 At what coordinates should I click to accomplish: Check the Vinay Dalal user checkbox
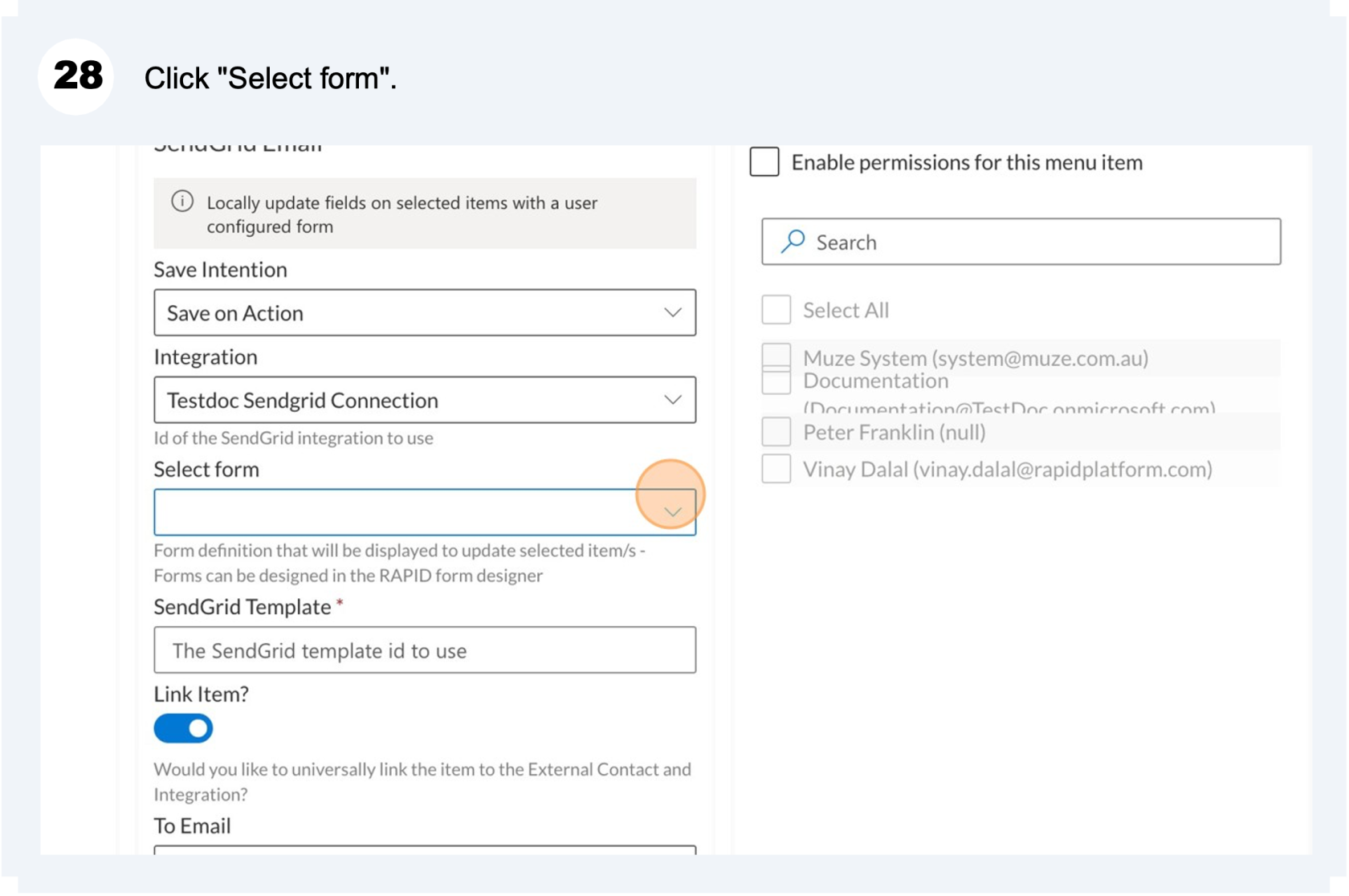pos(776,469)
